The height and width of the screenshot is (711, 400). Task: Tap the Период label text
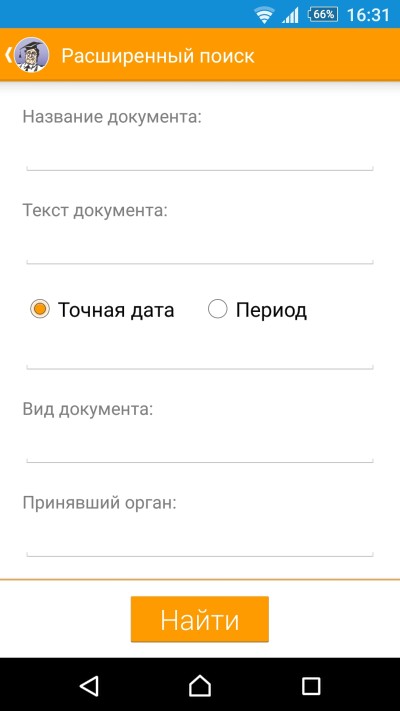271,311
